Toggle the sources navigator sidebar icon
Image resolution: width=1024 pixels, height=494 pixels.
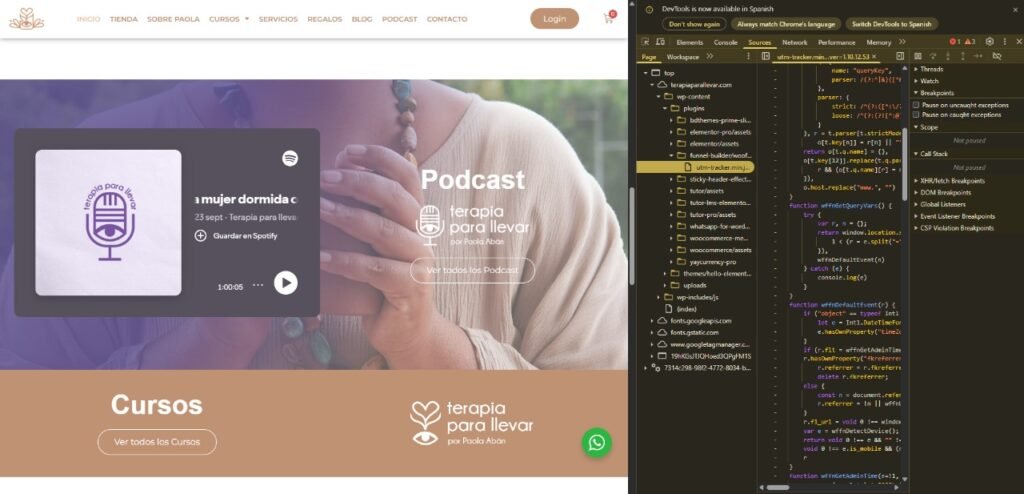click(766, 57)
